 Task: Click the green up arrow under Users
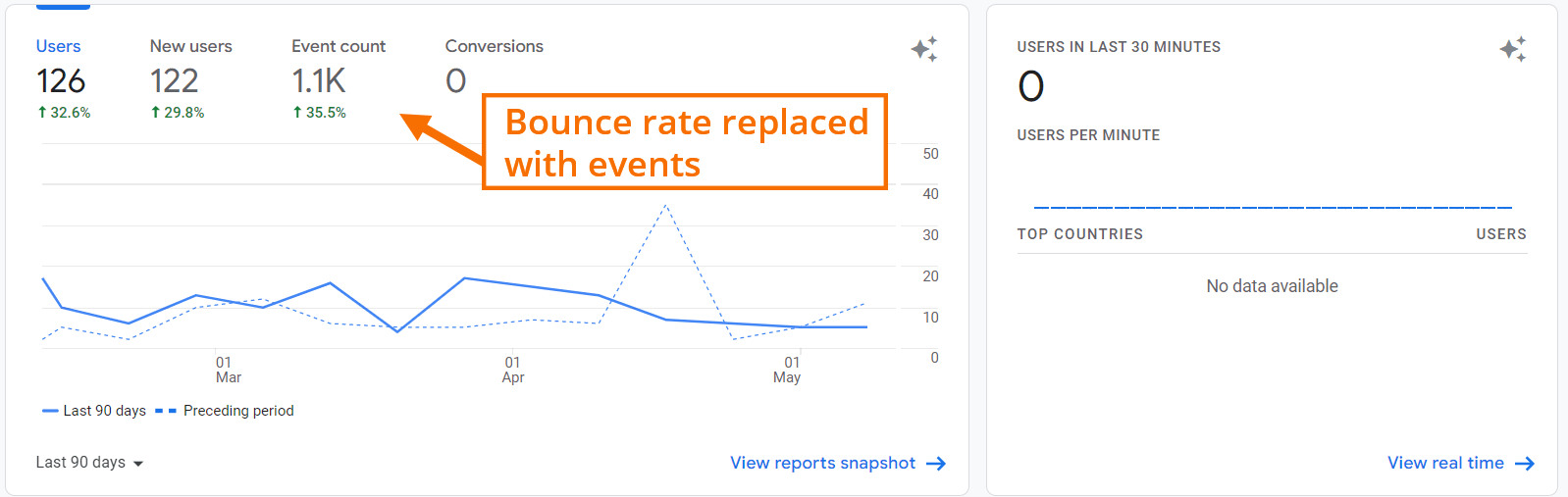(x=42, y=113)
